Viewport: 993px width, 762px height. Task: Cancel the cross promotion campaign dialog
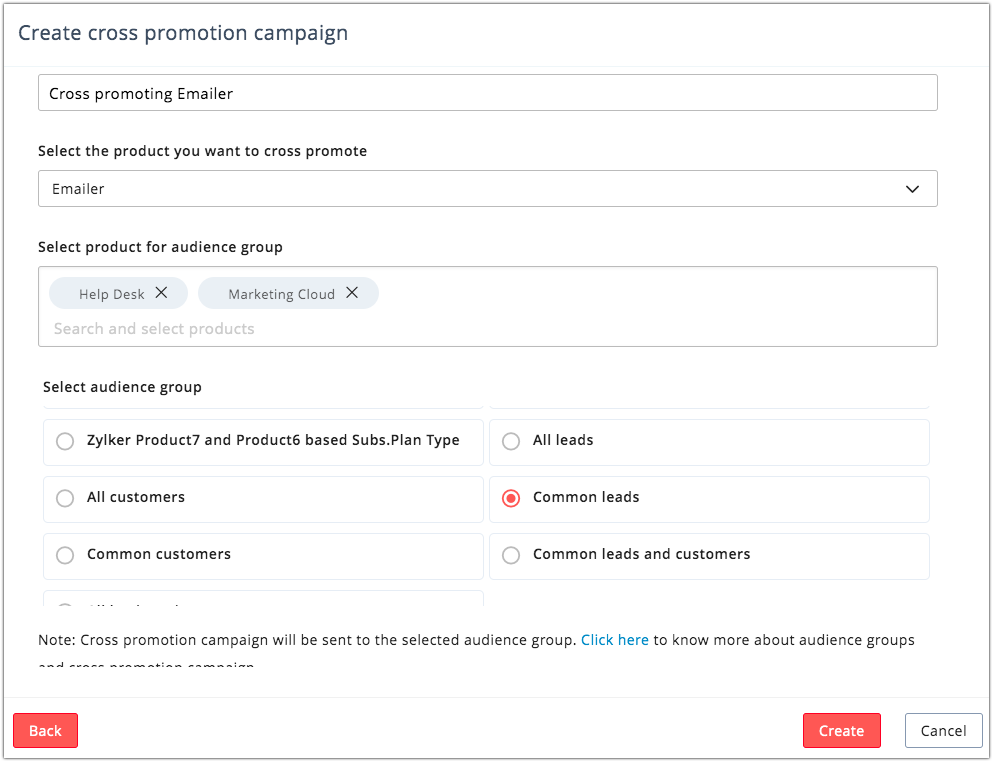click(x=943, y=731)
